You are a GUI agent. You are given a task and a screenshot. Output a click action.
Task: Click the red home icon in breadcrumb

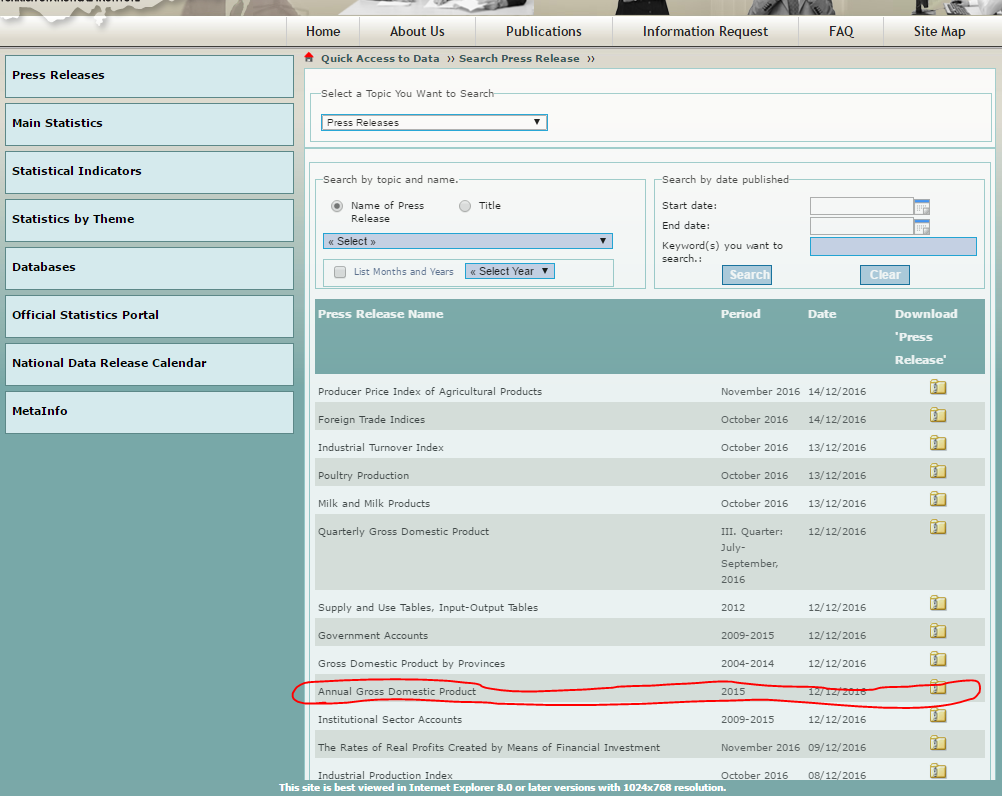coord(309,57)
